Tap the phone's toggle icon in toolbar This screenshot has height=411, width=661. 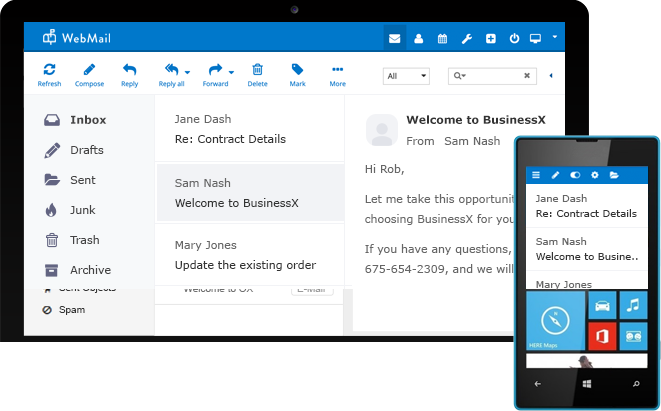pos(575,174)
